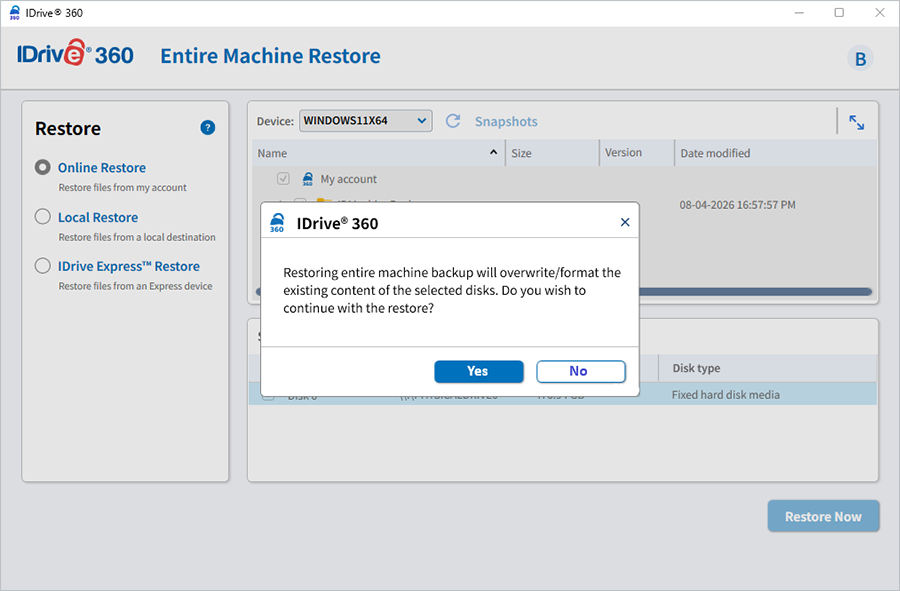Expand the file list panel view
Viewport: 900px width, 591px height.
856,122
